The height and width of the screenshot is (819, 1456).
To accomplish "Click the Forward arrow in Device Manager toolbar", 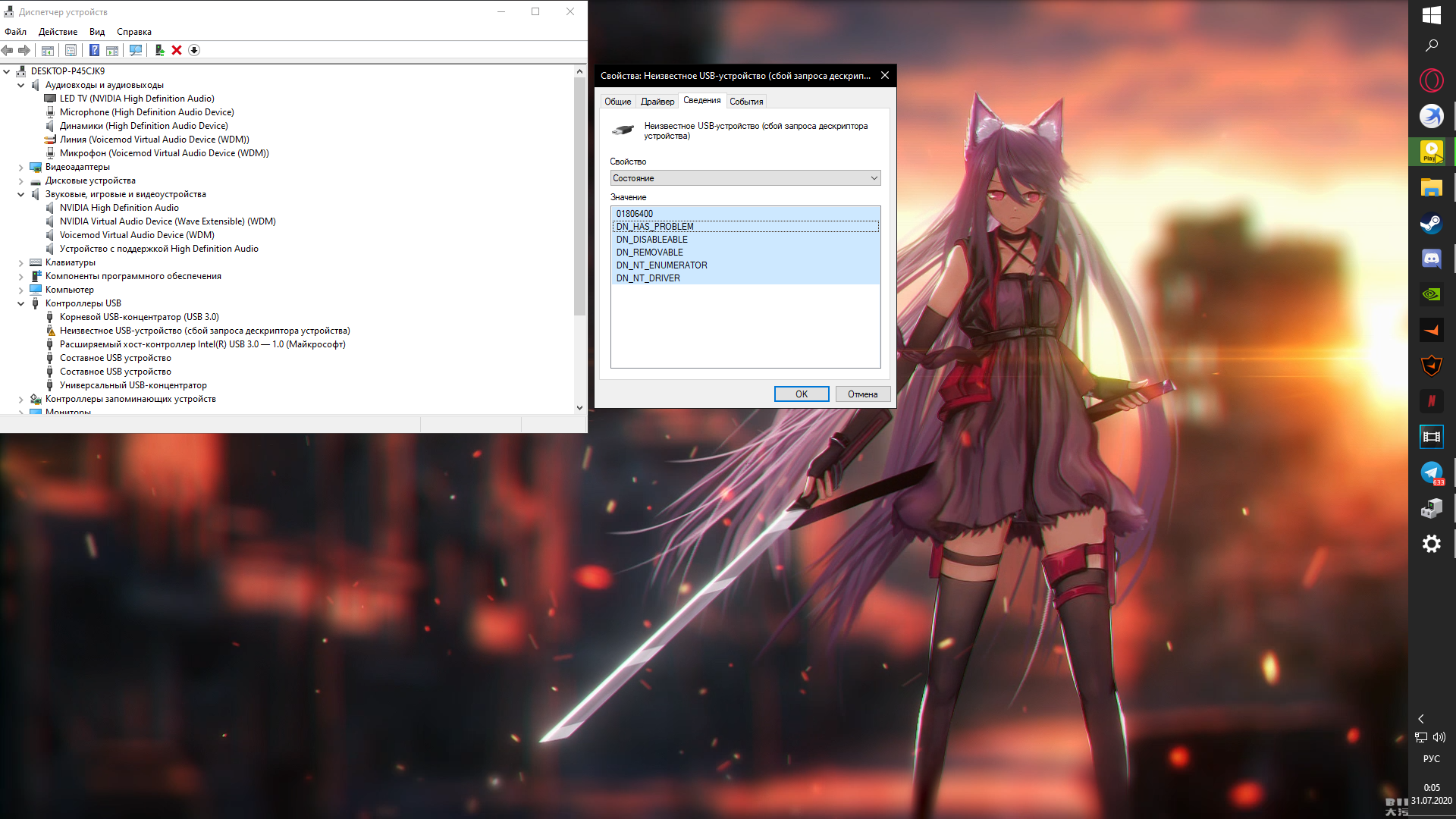I will coord(24,50).
